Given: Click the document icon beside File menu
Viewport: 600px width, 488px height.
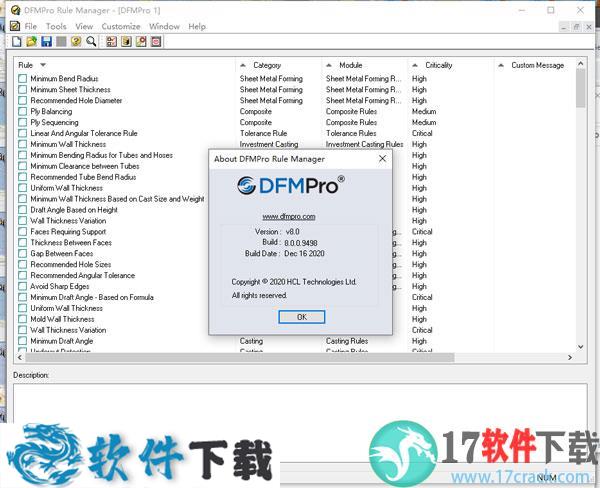Looking at the screenshot, I should (x=15, y=26).
